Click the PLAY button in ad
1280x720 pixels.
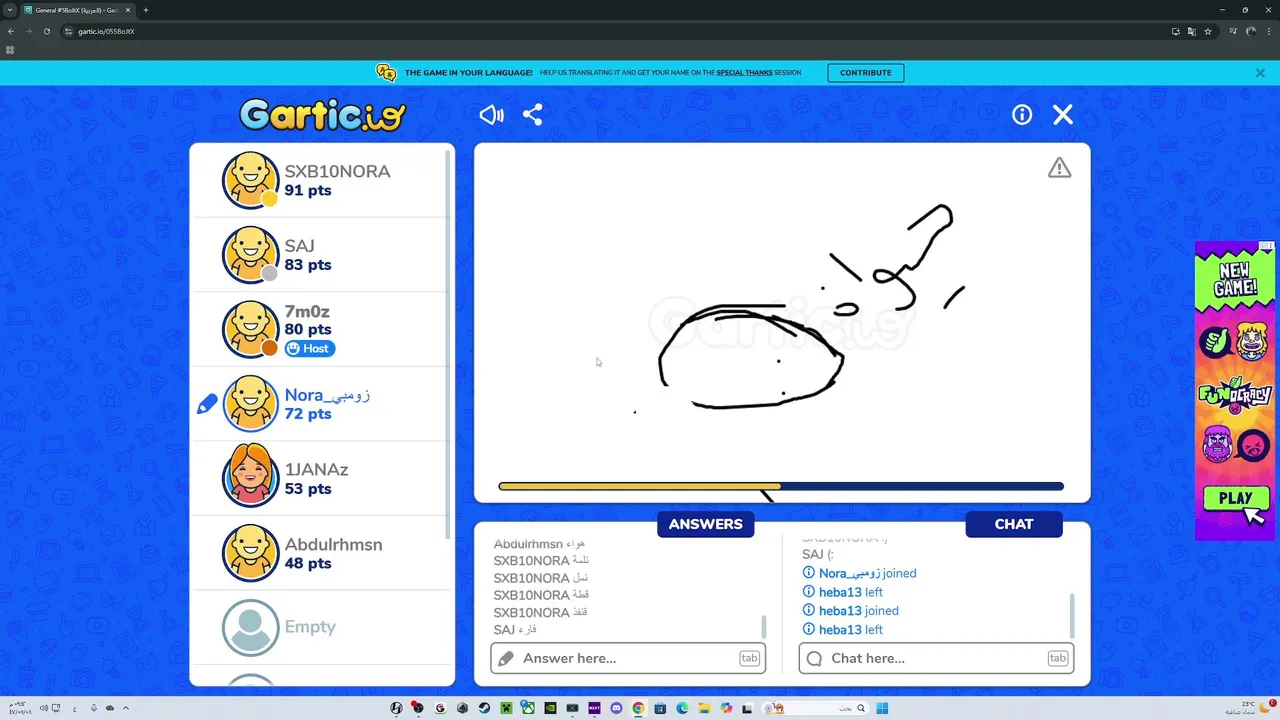[1235, 498]
